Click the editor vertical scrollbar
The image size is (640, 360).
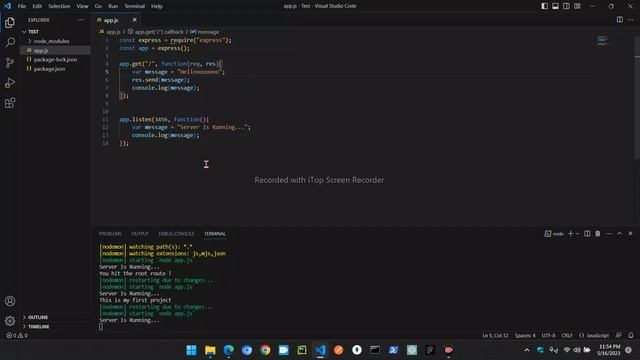pos(637,97)
